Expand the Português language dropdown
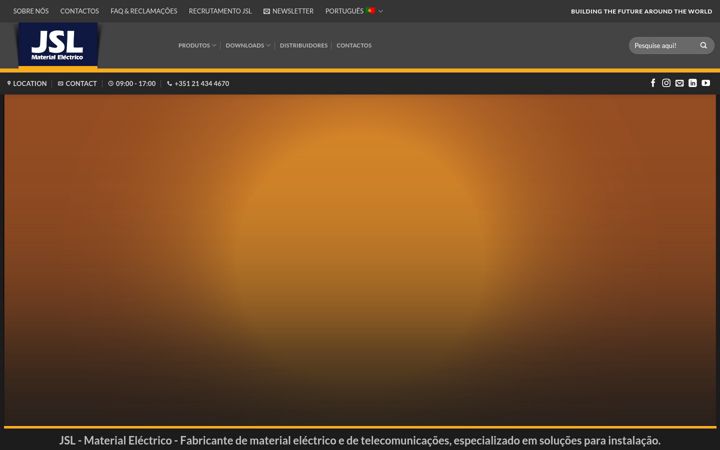The image size is (720, 450). point(354,11)
